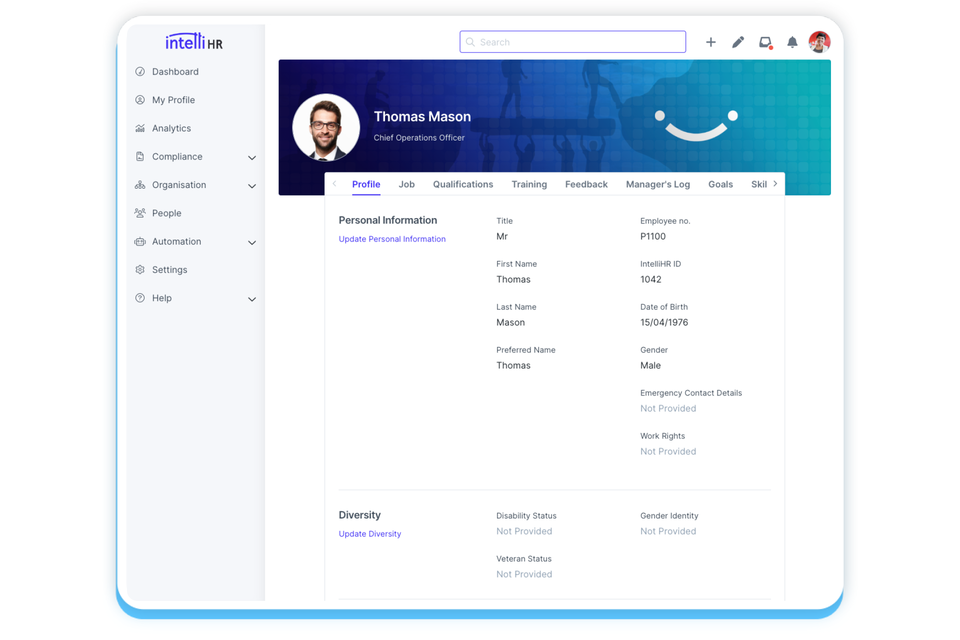Click Gender Identity Not Provided value

click(x=668, y=531)
